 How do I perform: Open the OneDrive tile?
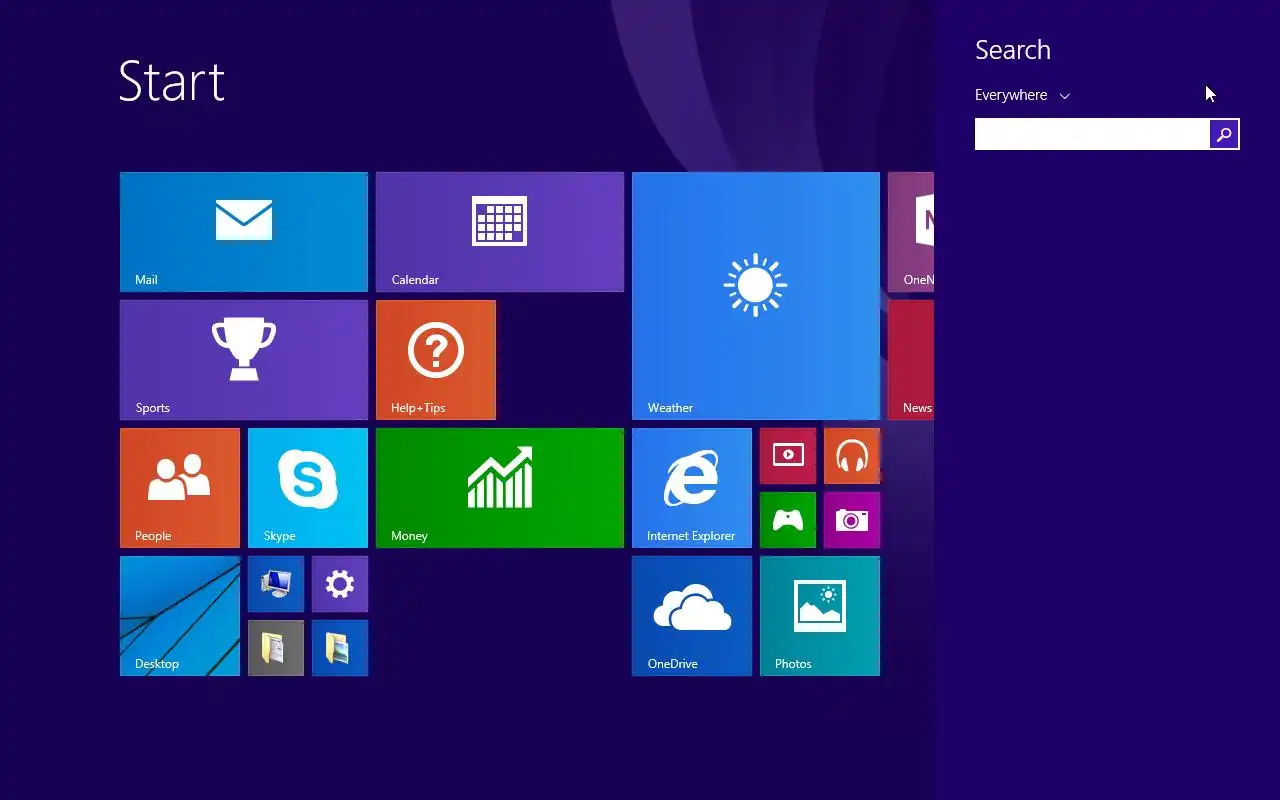pos(692,616)
